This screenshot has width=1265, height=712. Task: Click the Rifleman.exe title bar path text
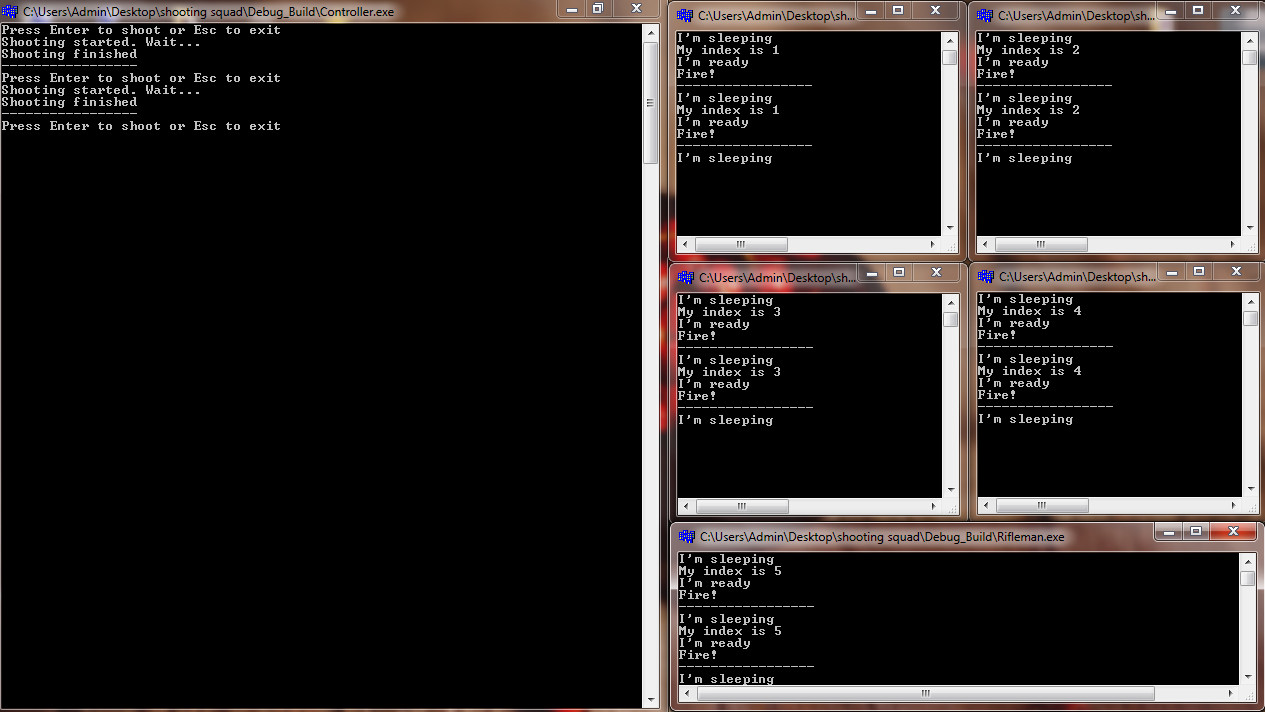click(x=882, y=537)
